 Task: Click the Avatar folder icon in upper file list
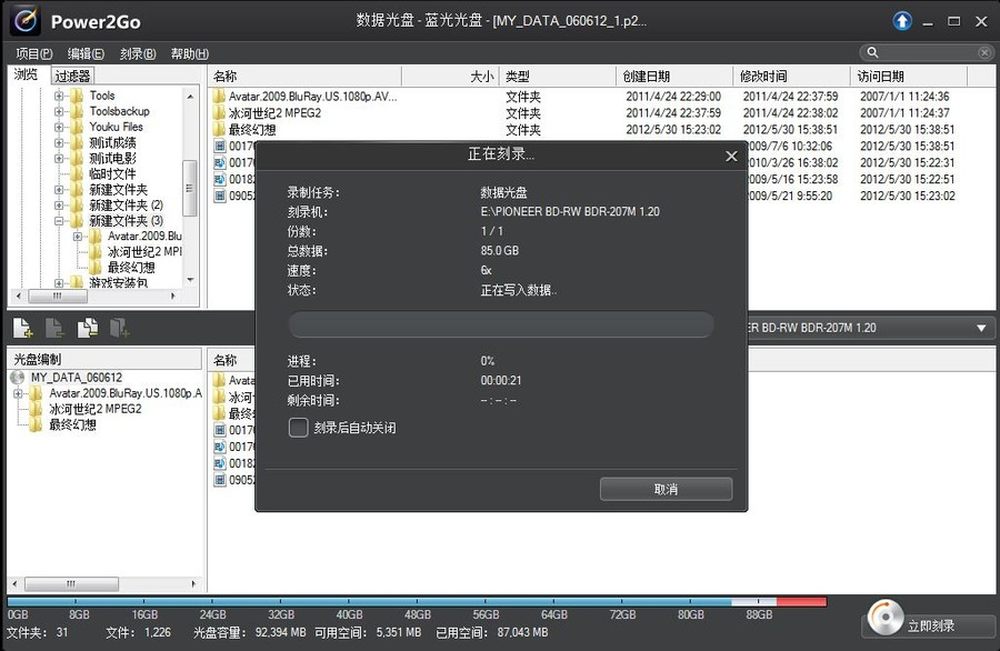point(219,96)
